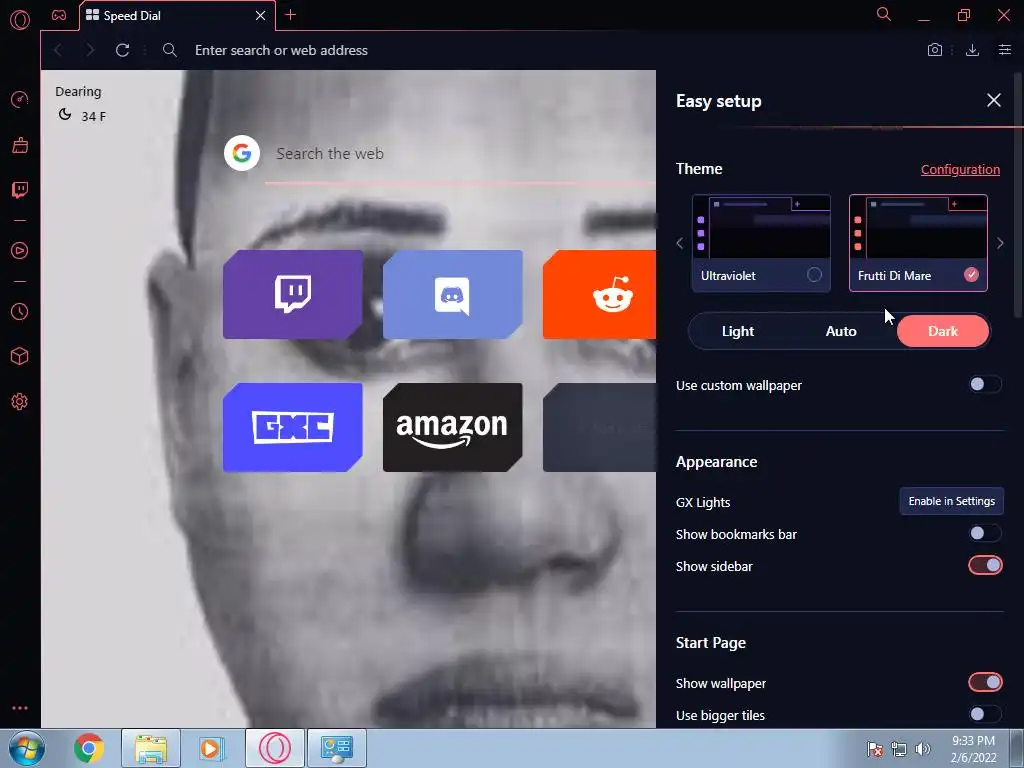Open taskbar clock 9:33 PM

click(973, 749)
